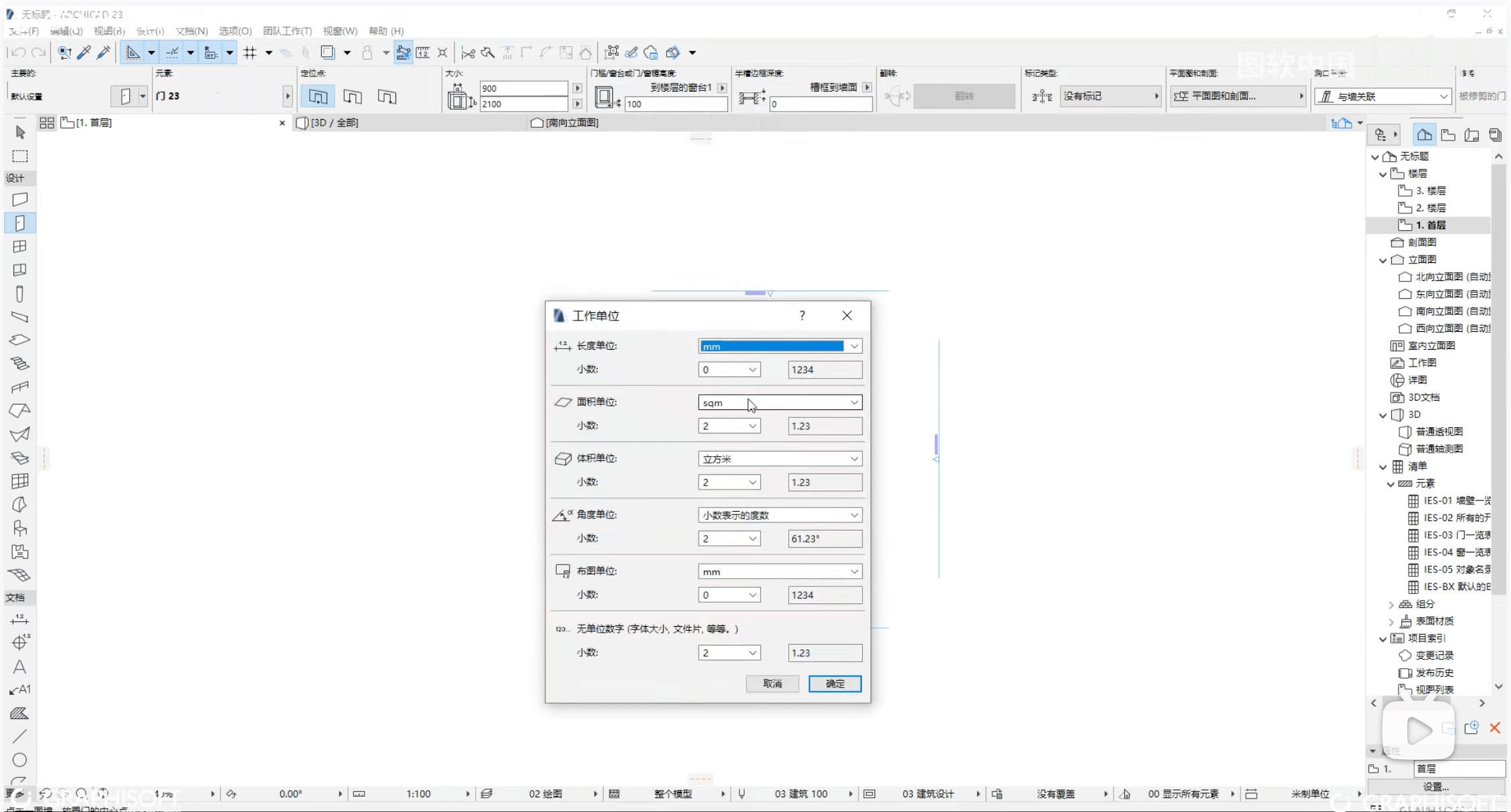The height and width of the screenshot is (812, 1511).
Task: Toggle the middle door anchor point option
Action: 353,96
